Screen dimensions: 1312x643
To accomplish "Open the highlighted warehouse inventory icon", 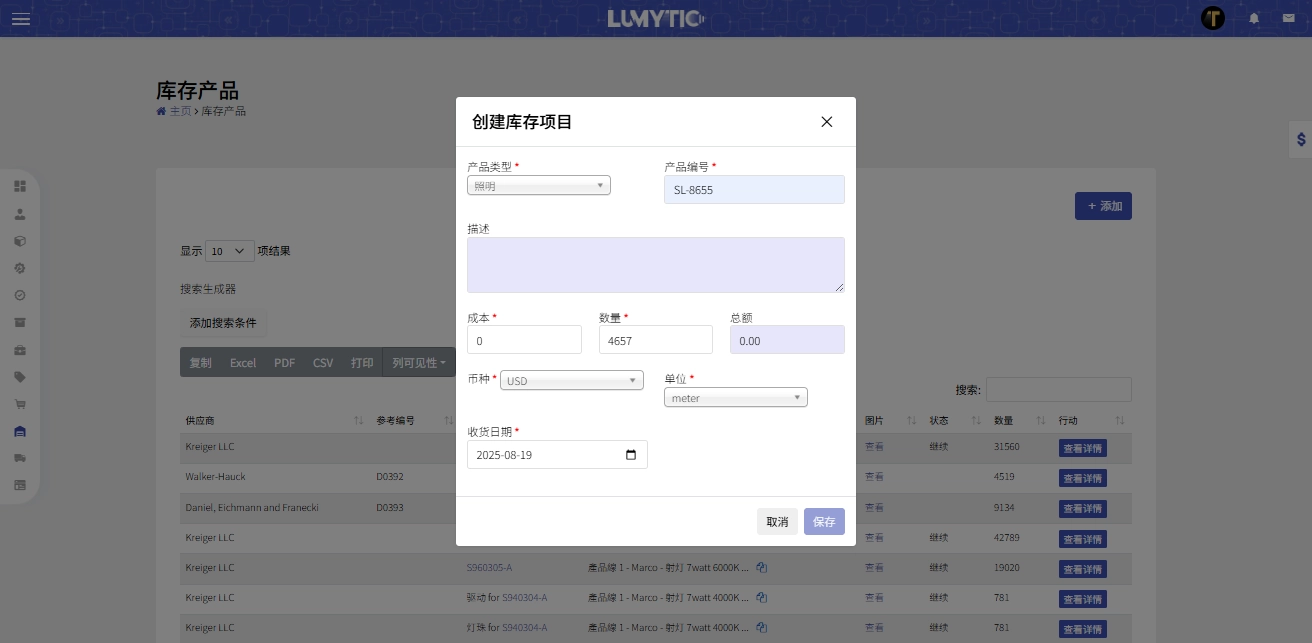I will (20, 431).
